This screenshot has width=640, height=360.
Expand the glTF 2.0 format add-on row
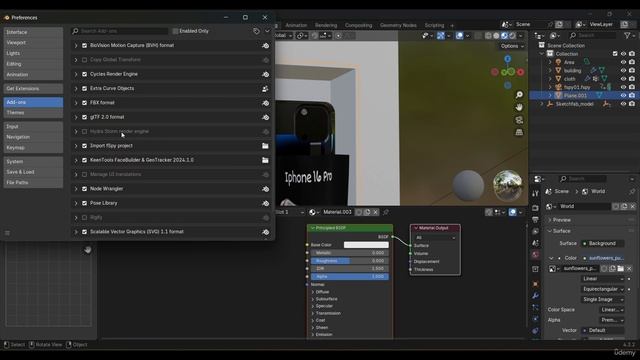[76, 117]
